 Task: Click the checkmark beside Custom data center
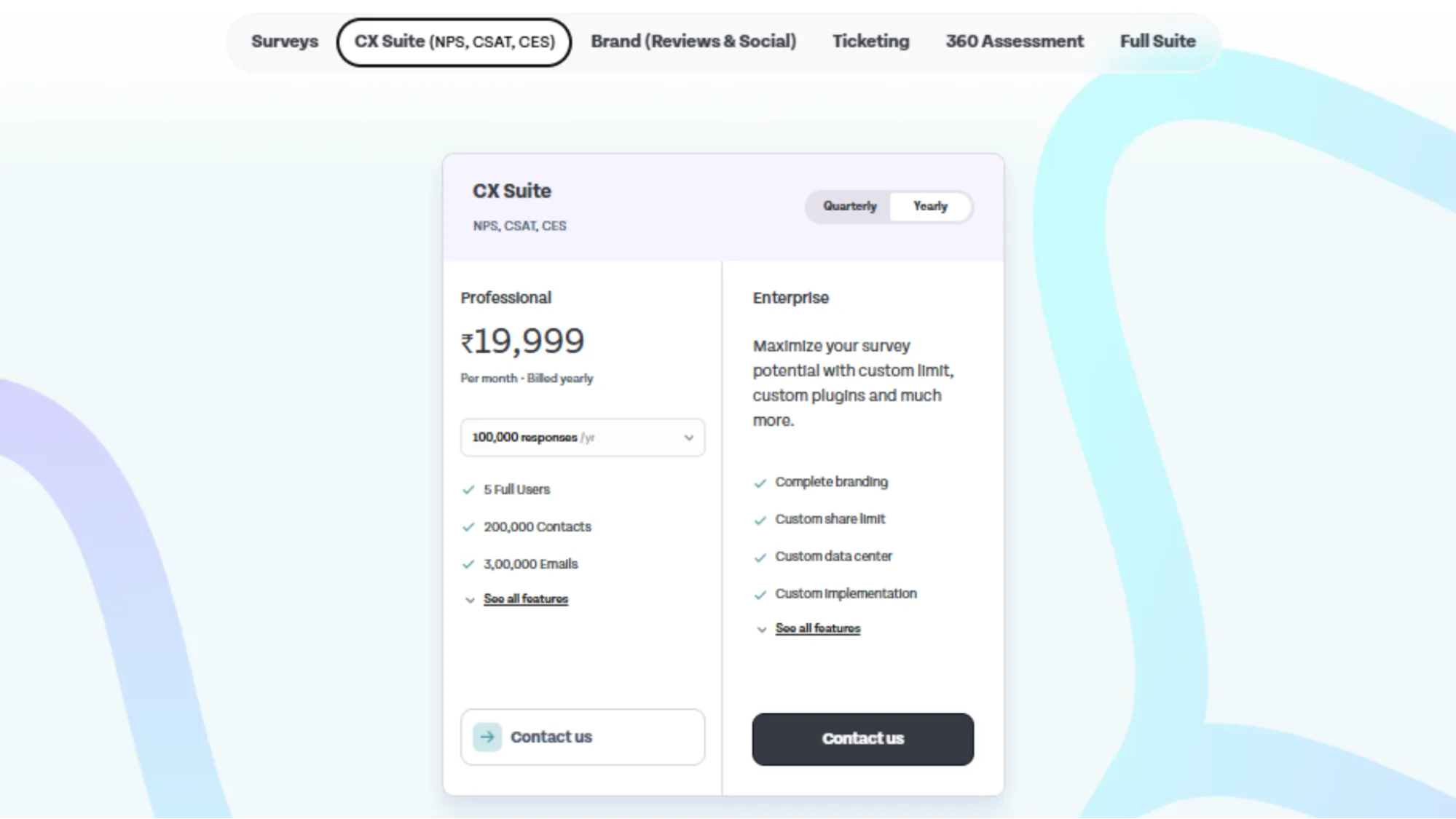click(x=760, y=558)
